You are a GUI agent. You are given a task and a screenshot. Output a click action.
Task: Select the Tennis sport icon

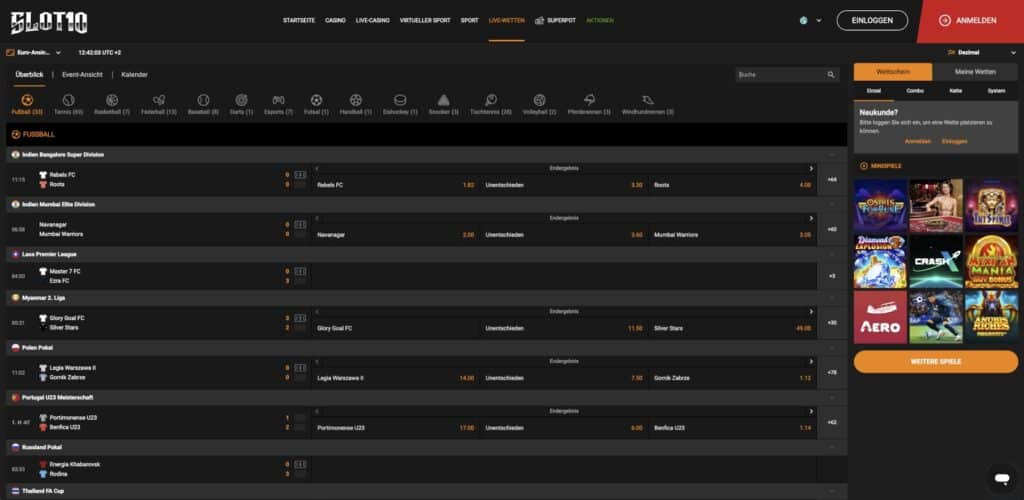pos(69,101)
